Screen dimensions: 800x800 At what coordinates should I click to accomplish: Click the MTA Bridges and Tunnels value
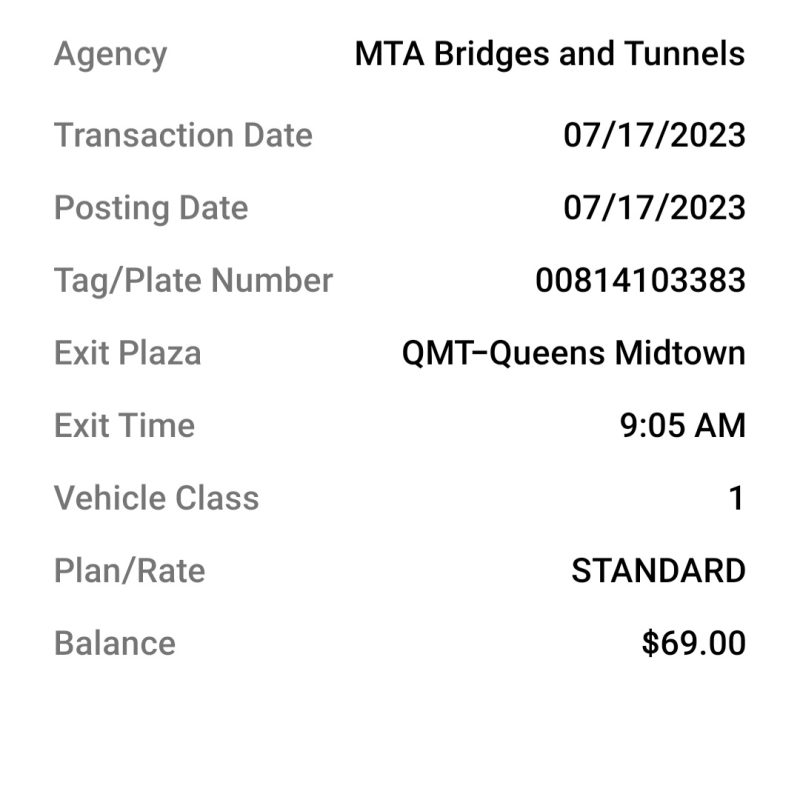tap(550, 54)
